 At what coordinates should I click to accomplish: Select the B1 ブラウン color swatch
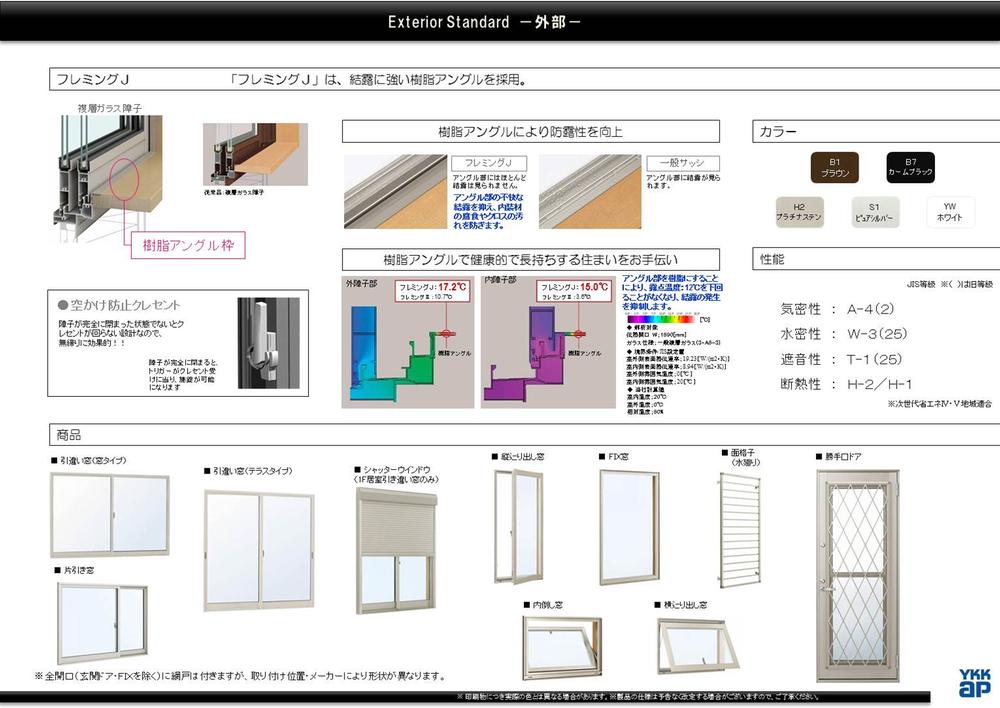coord(834,167)
